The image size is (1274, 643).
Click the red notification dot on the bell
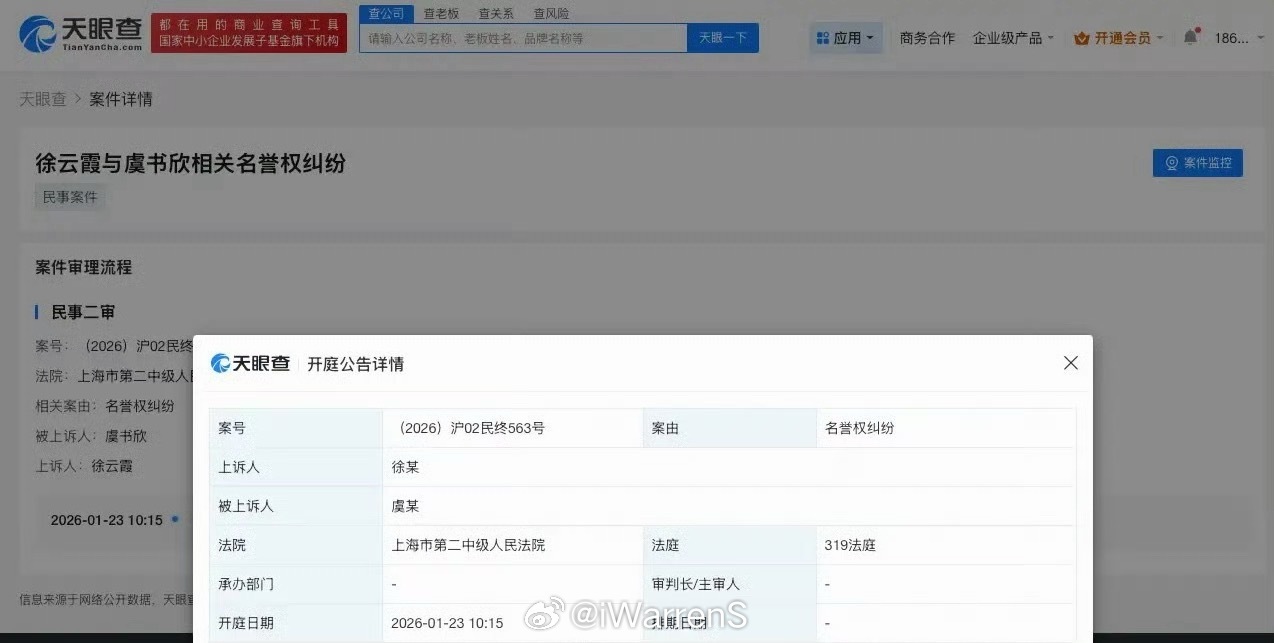1197,29
